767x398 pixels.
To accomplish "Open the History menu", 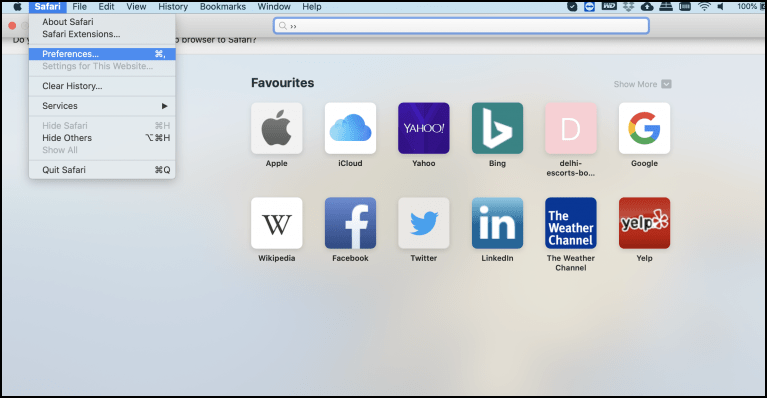I will click(173, 6).
